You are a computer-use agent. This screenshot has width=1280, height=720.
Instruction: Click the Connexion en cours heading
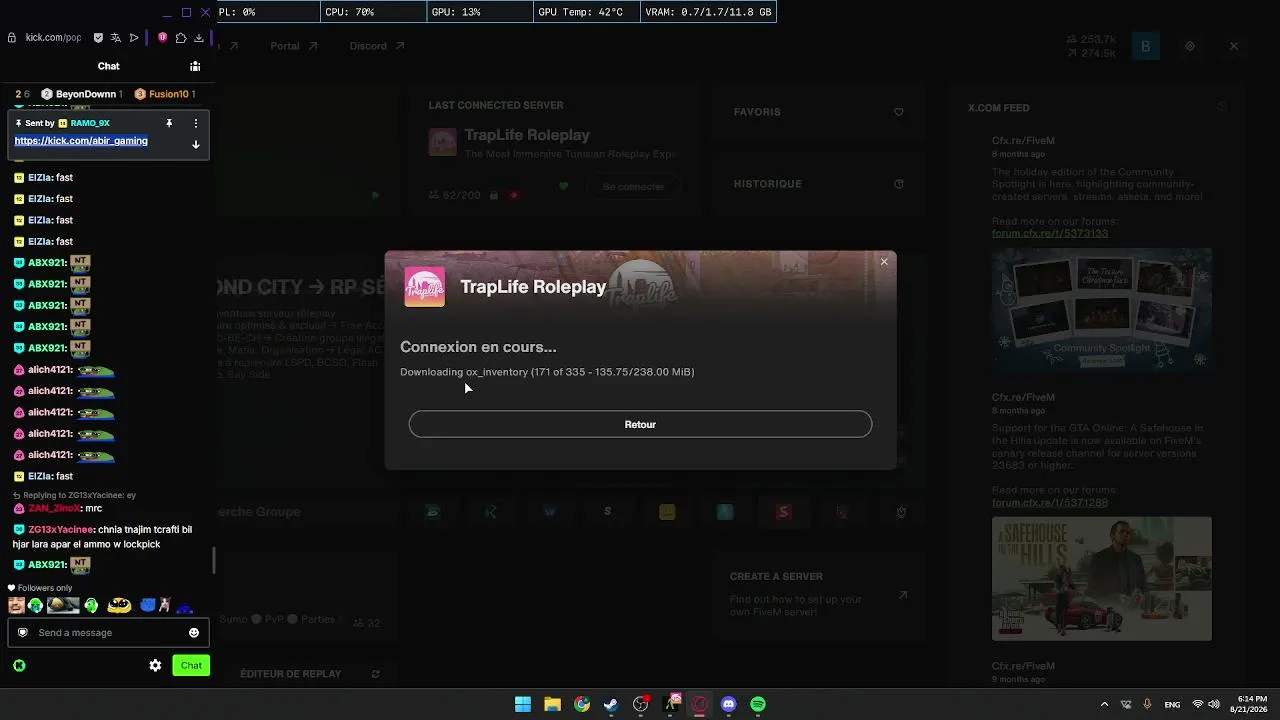(x=478, y=347)
